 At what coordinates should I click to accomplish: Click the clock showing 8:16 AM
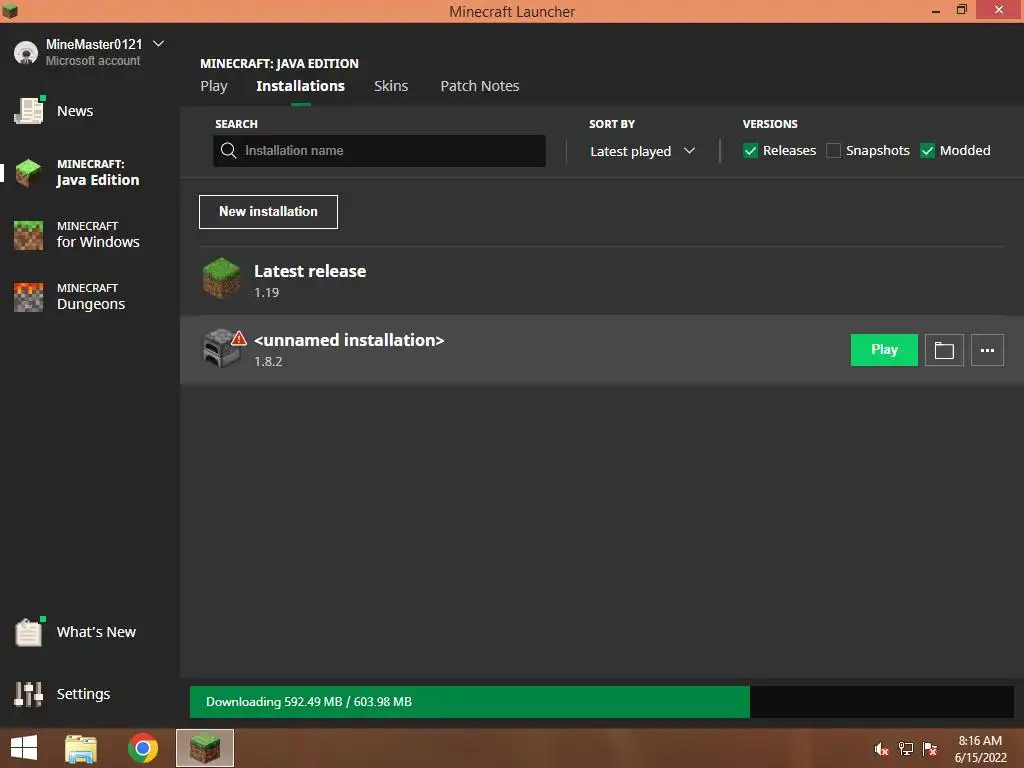point(980,741)
